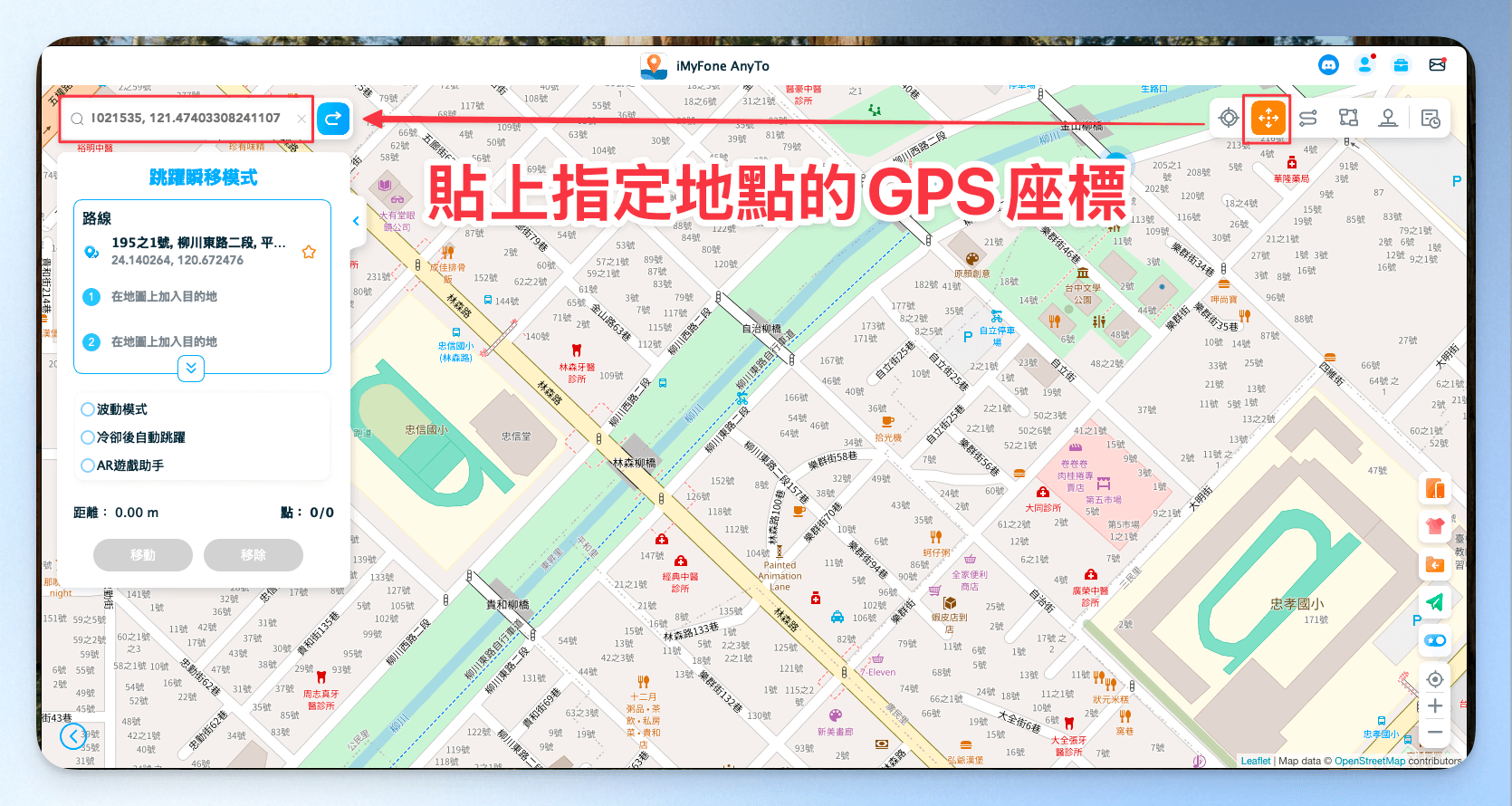Favorite the 195之1號 location with star
The height and width of the screenshot is (806, 1512).
tap(309, 252)
